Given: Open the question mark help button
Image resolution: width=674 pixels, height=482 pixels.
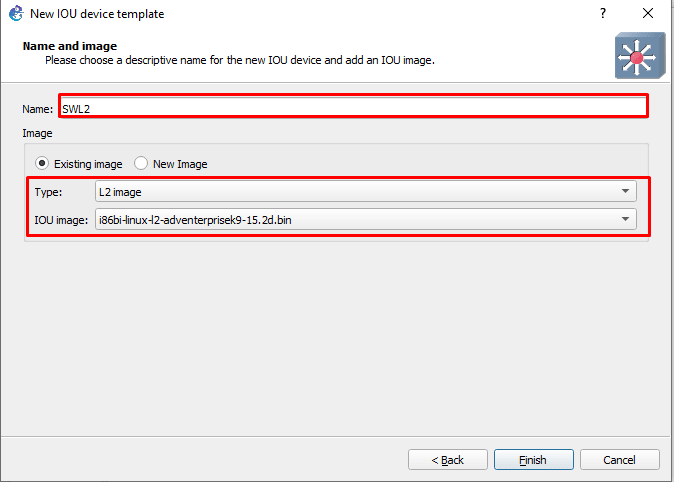Looking at the screenshot, I should click(x=603, y=13).
